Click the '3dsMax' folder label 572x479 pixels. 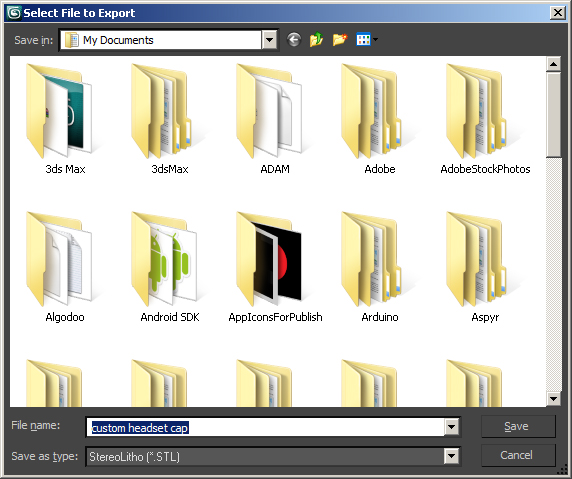(x=170, y=169)
